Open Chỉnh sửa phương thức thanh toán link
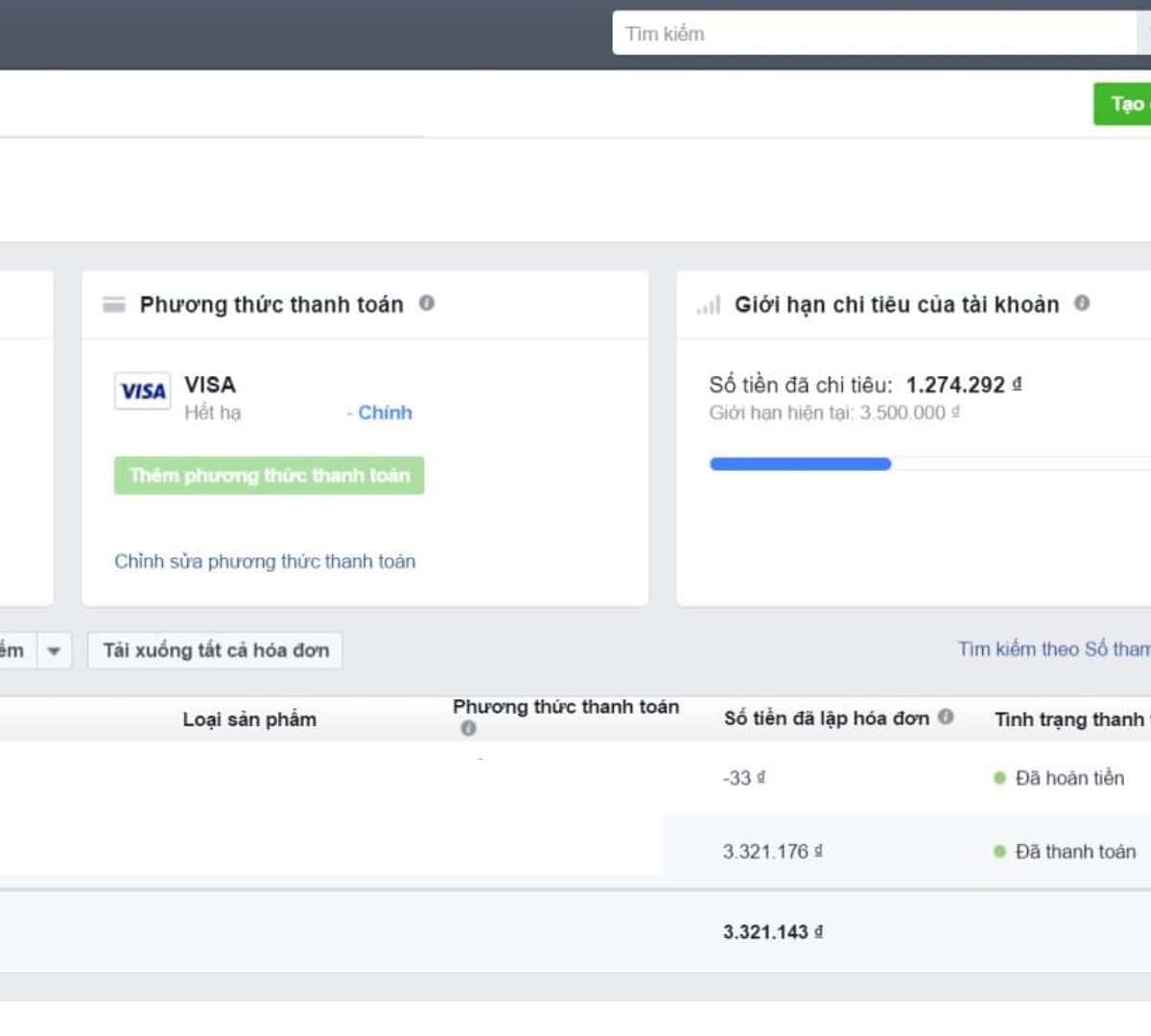This screenshot has width=1151, height=1036. click(265, 561)
